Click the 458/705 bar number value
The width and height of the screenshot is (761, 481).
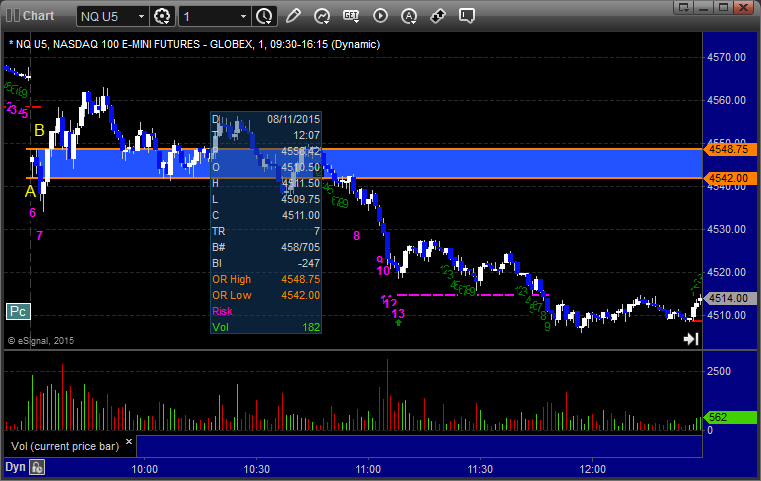tap(300, 248)
